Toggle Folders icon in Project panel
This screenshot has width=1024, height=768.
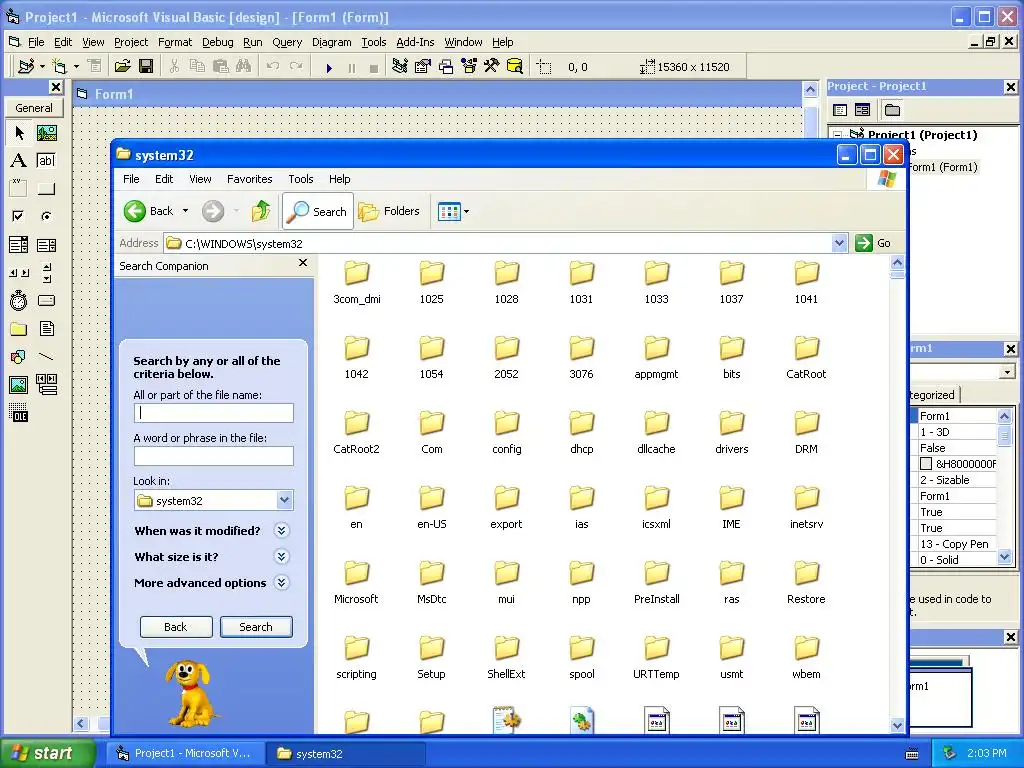[892, 110]
